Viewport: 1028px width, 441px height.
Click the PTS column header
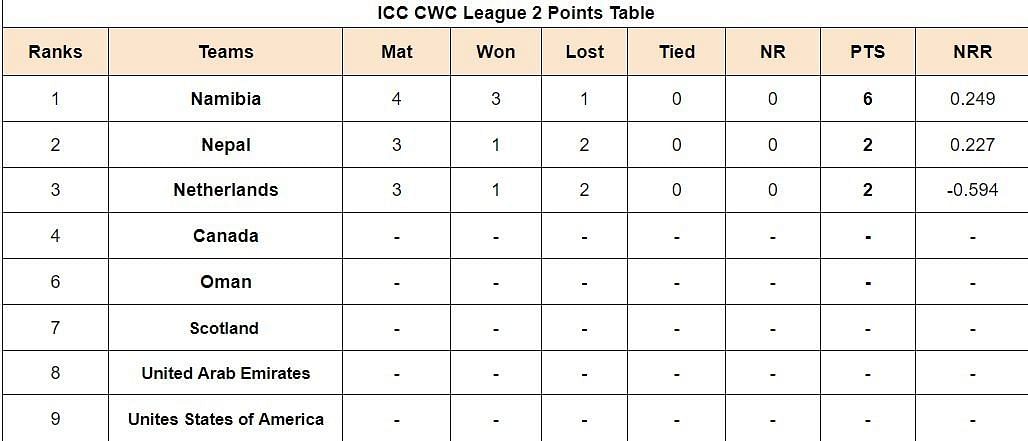click(x=867, y=52)
